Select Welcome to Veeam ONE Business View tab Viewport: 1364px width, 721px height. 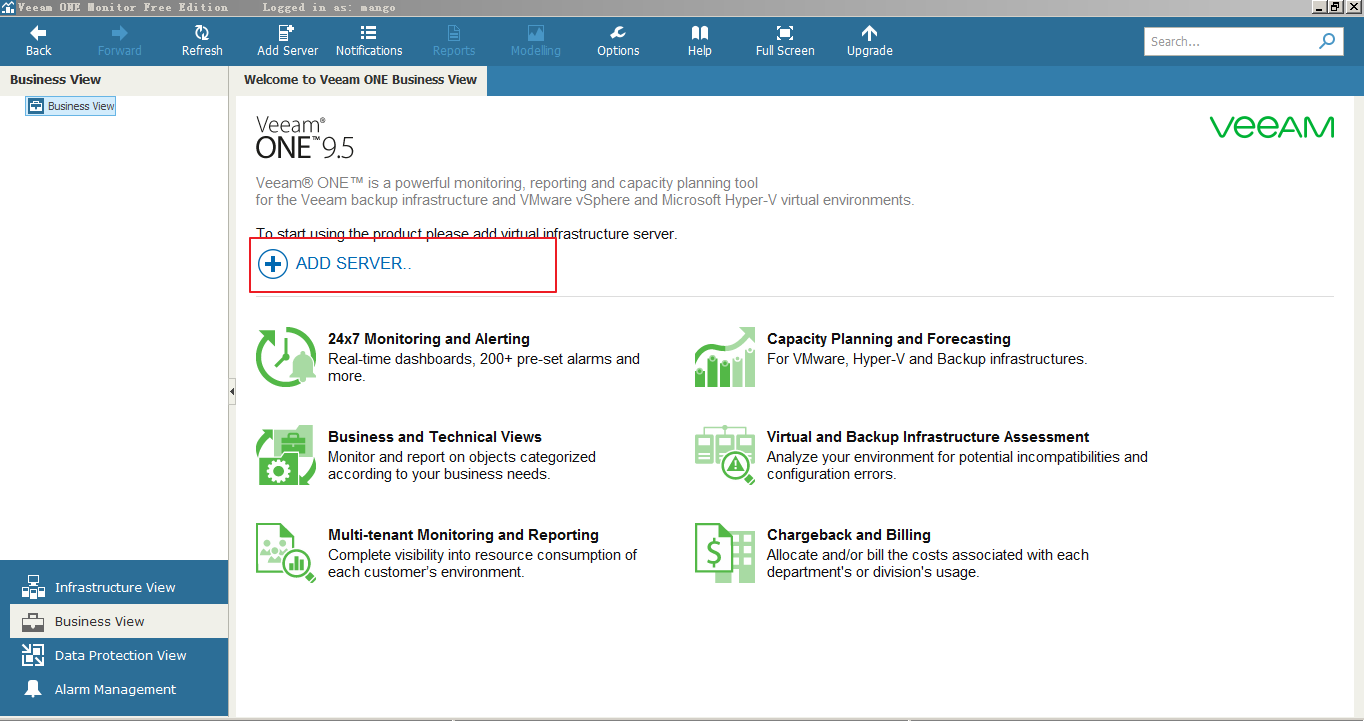pos(360,80)
